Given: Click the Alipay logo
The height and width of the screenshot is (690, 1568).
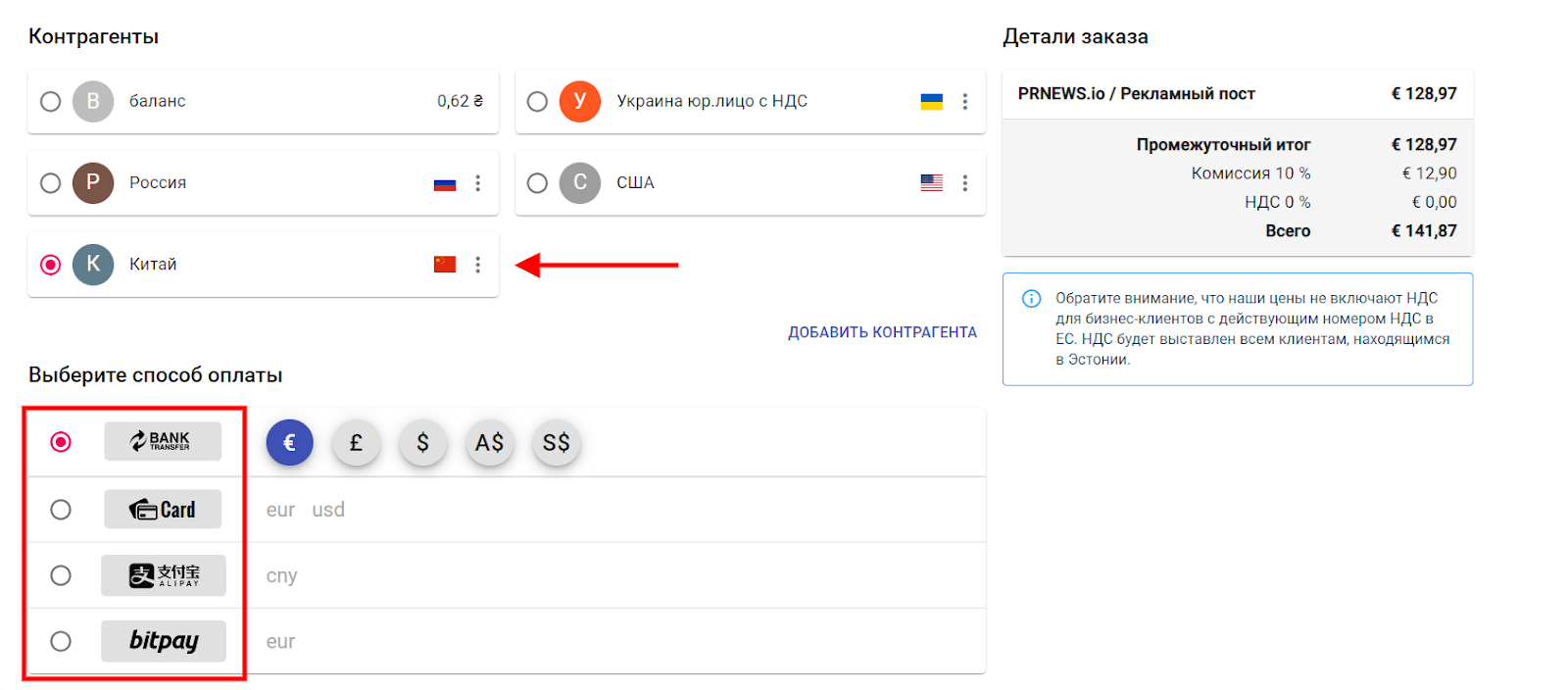Looking at the screenshot, I should [x=164, y=575].
